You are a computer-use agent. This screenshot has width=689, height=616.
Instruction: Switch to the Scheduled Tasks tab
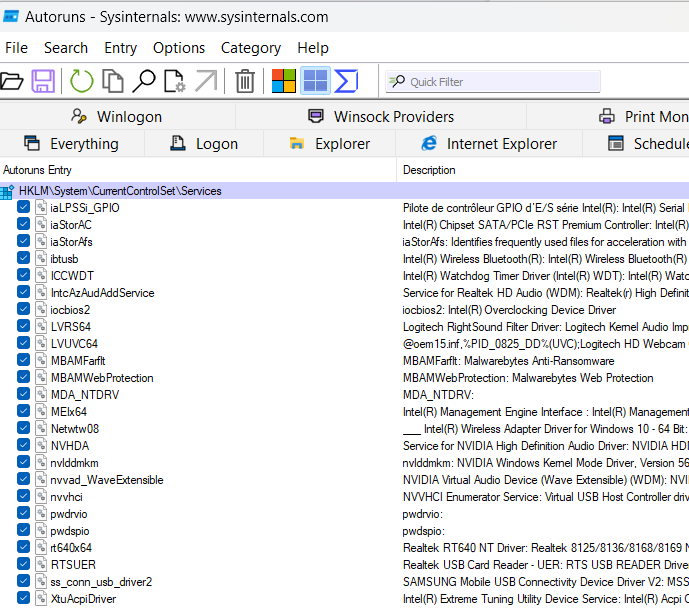click(636, 143)
